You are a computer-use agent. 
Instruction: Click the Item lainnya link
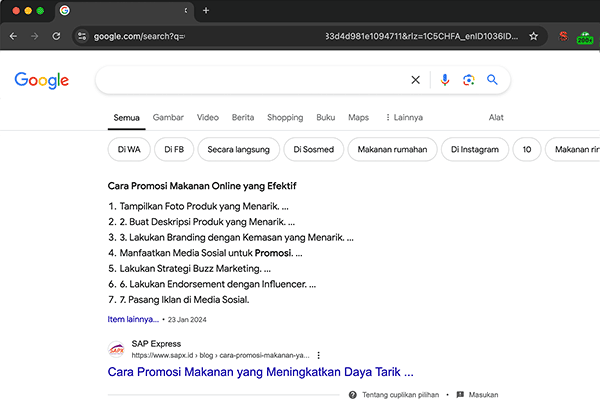[x=133, y=319]
